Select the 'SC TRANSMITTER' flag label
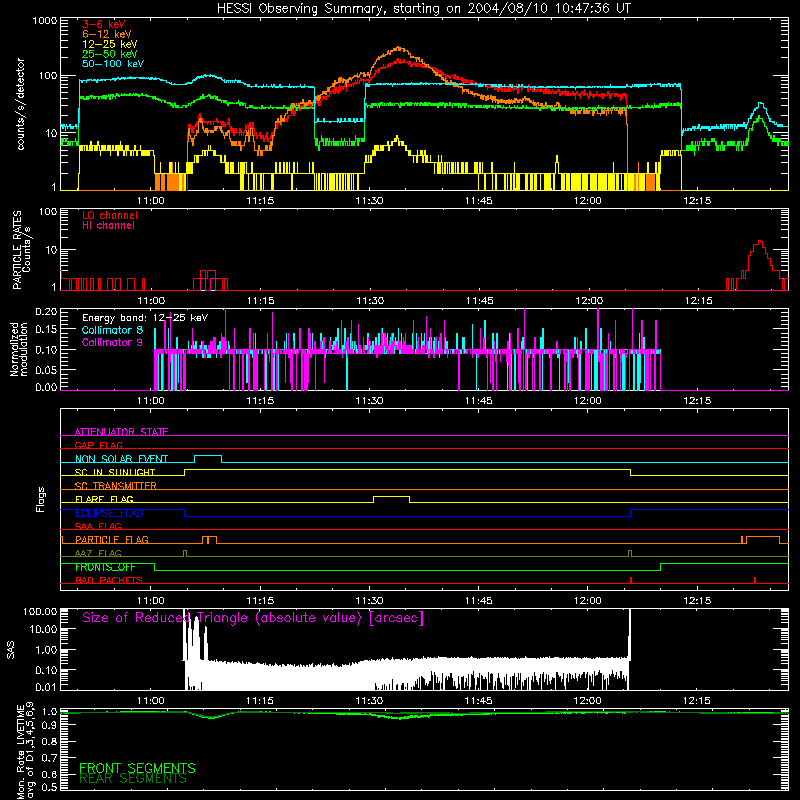The width and height of the screenshot is (800, 800). tap(116, 485)
